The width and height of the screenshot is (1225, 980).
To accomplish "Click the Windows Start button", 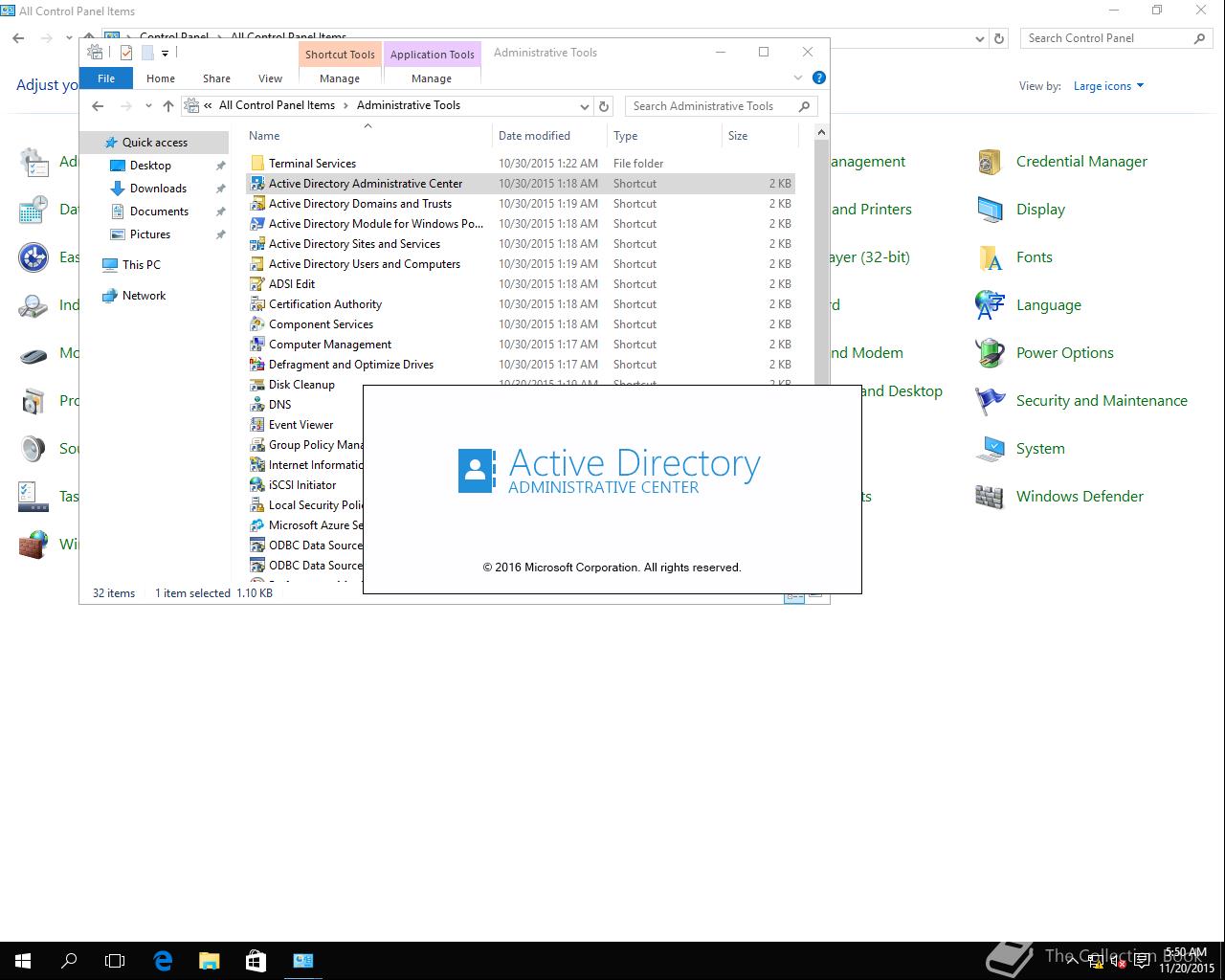I will tap(23, 960).
